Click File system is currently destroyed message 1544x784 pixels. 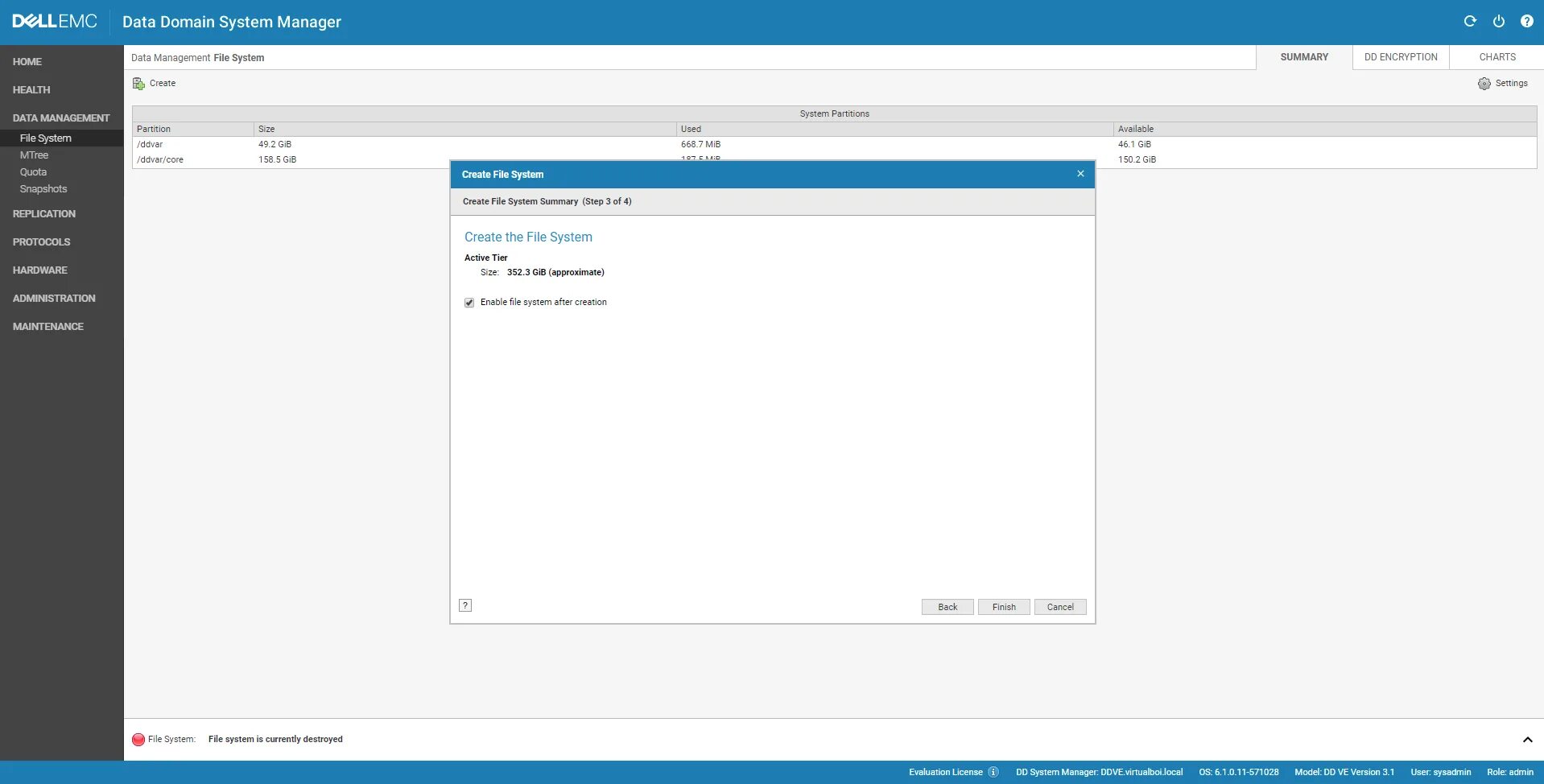(x=275, y=739)
